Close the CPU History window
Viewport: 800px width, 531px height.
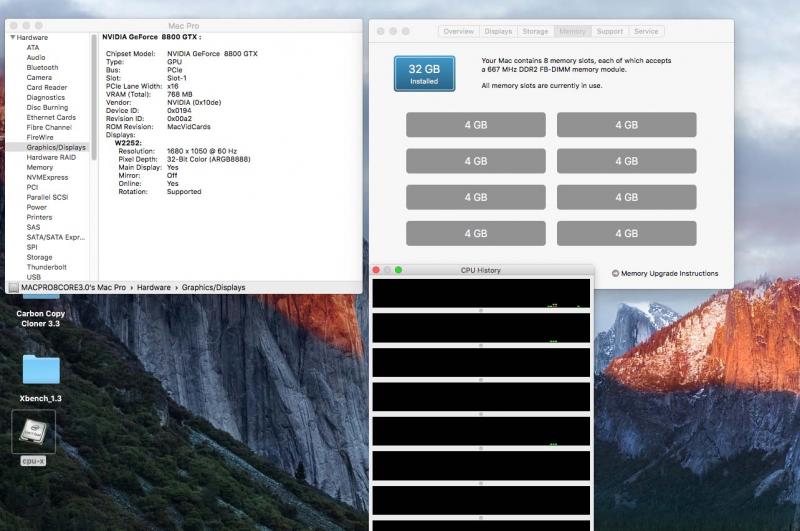coord(377,270)
